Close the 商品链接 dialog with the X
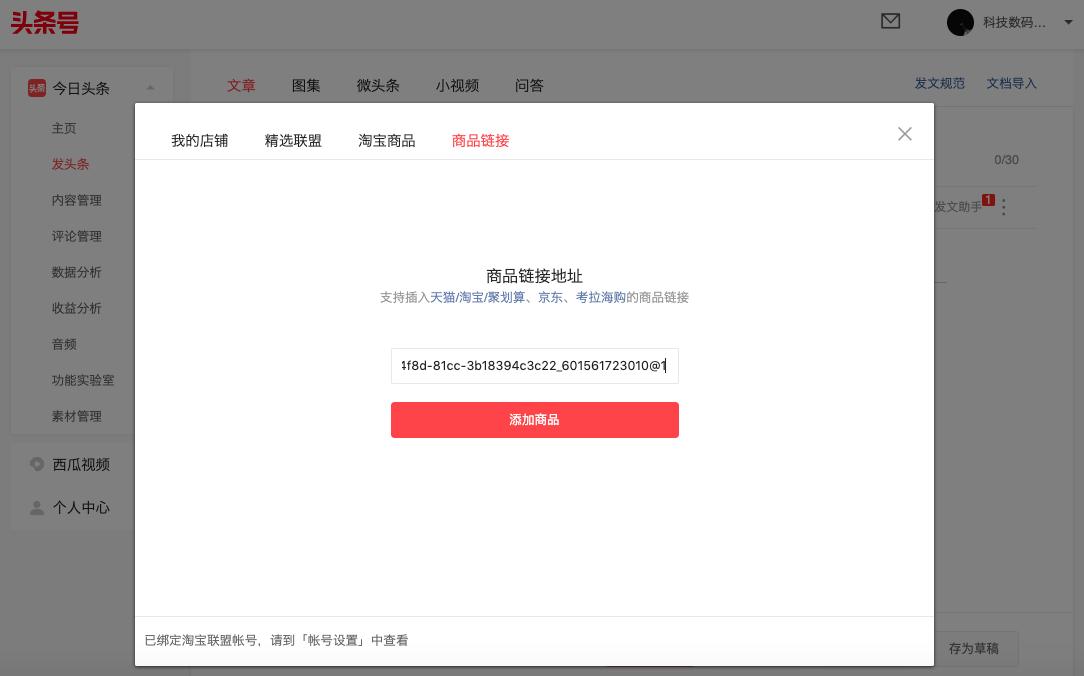 tap(905, 133)
